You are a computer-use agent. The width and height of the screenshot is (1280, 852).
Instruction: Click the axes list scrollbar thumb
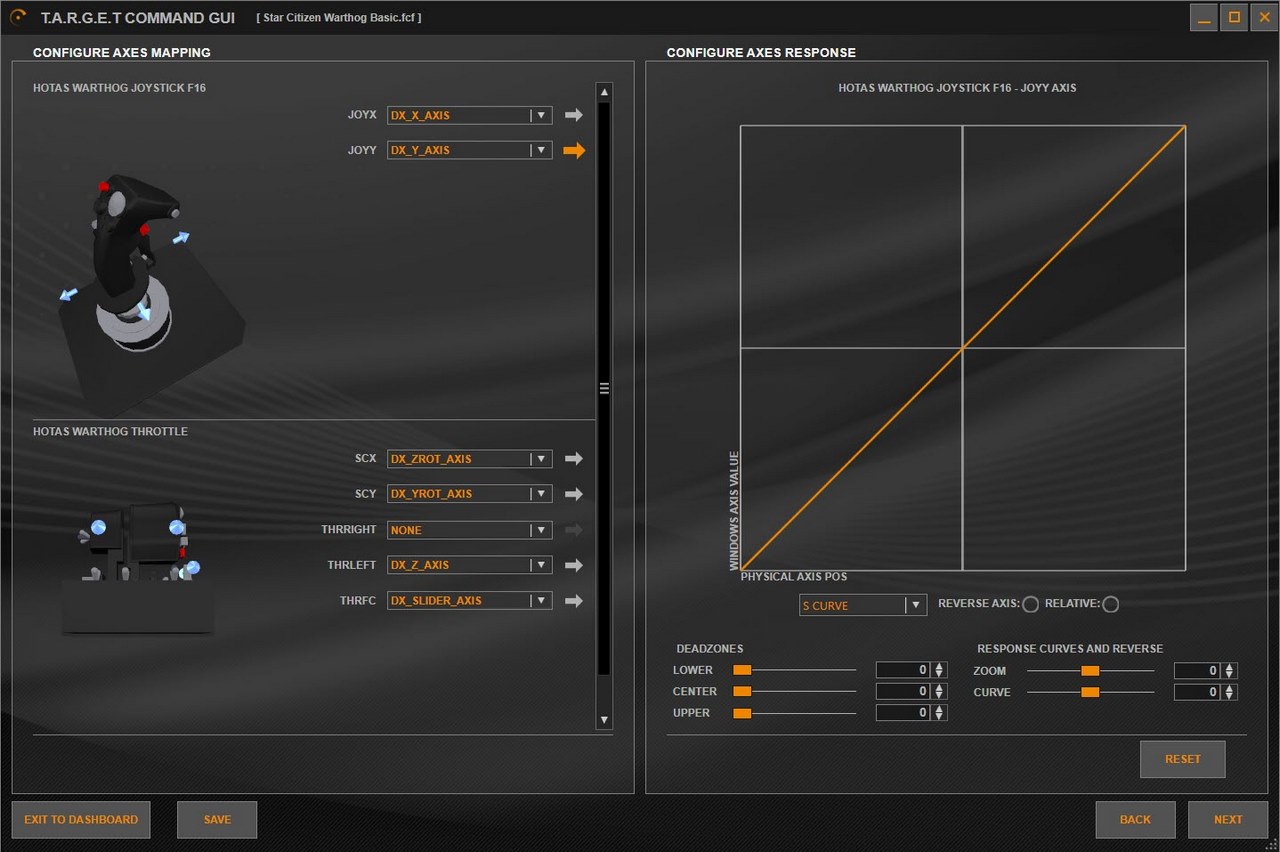point(604,389)
